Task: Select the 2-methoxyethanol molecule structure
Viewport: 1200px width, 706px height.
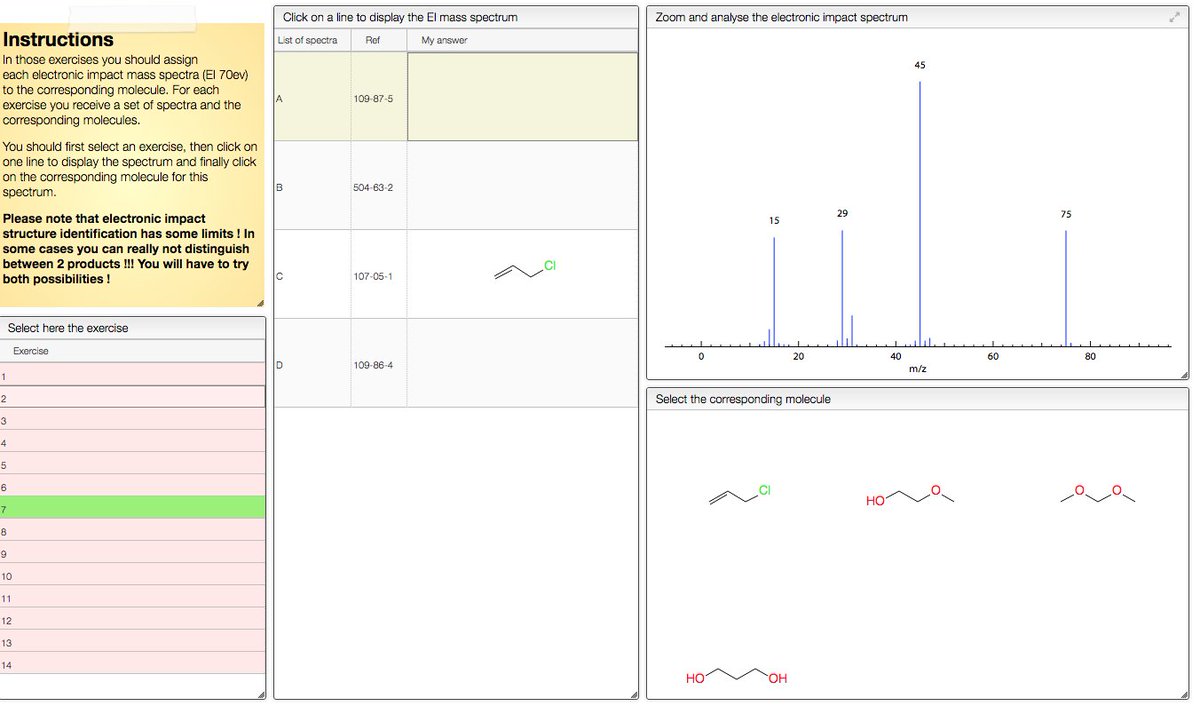Action: coord(910,495)
